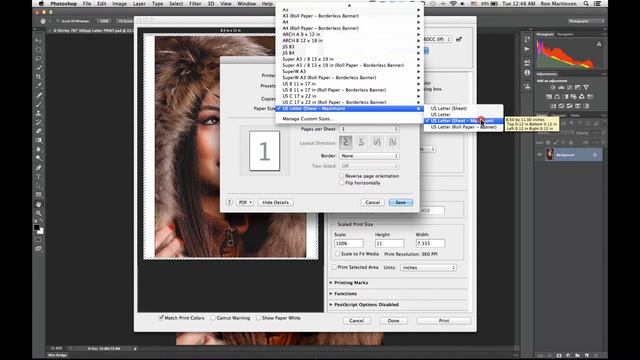Open the Layer menu
Screen dimensions: 640x360
pos(139,4)
